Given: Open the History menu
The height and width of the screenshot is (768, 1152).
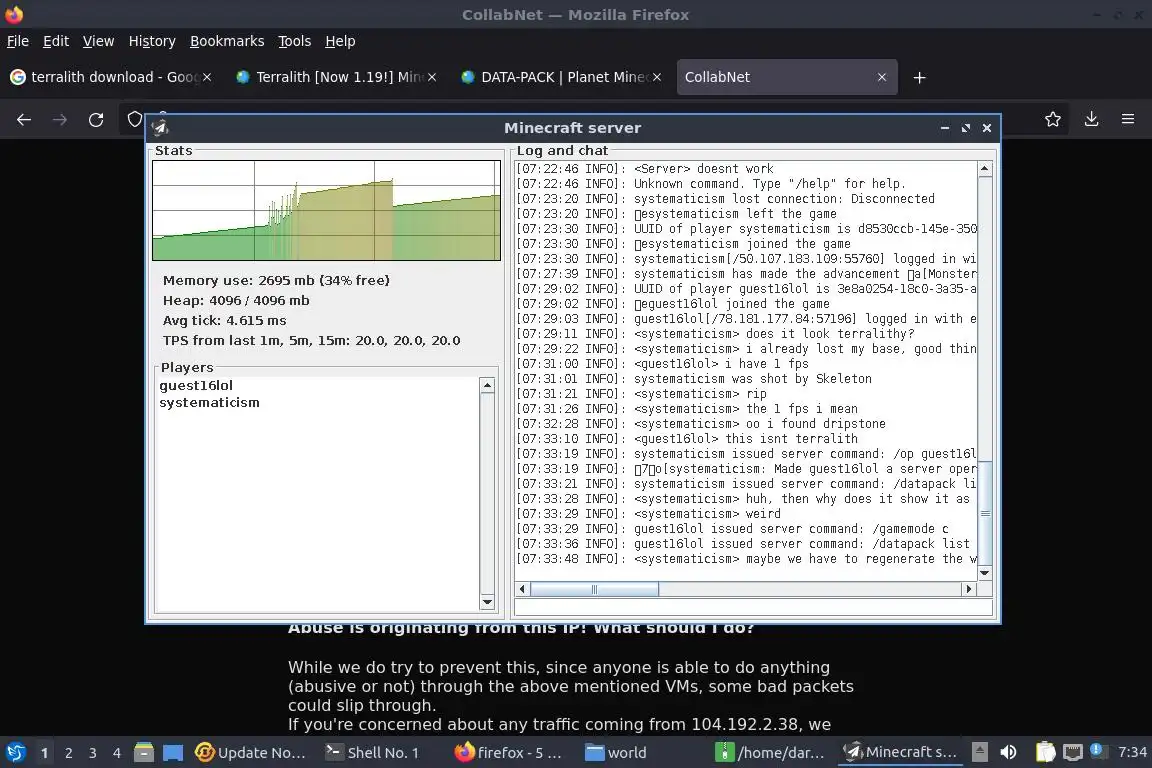Looking at the screenshot, I should (x=152, y=41).
